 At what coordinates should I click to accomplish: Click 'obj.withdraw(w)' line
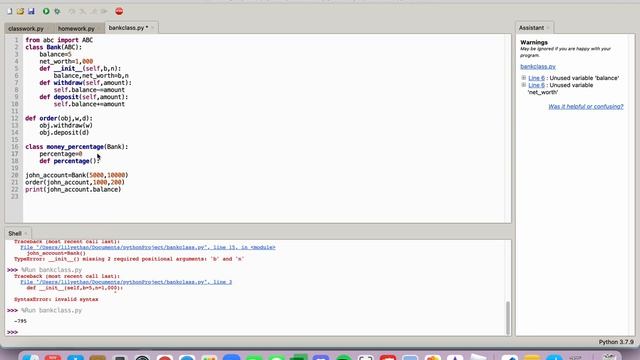66,125
